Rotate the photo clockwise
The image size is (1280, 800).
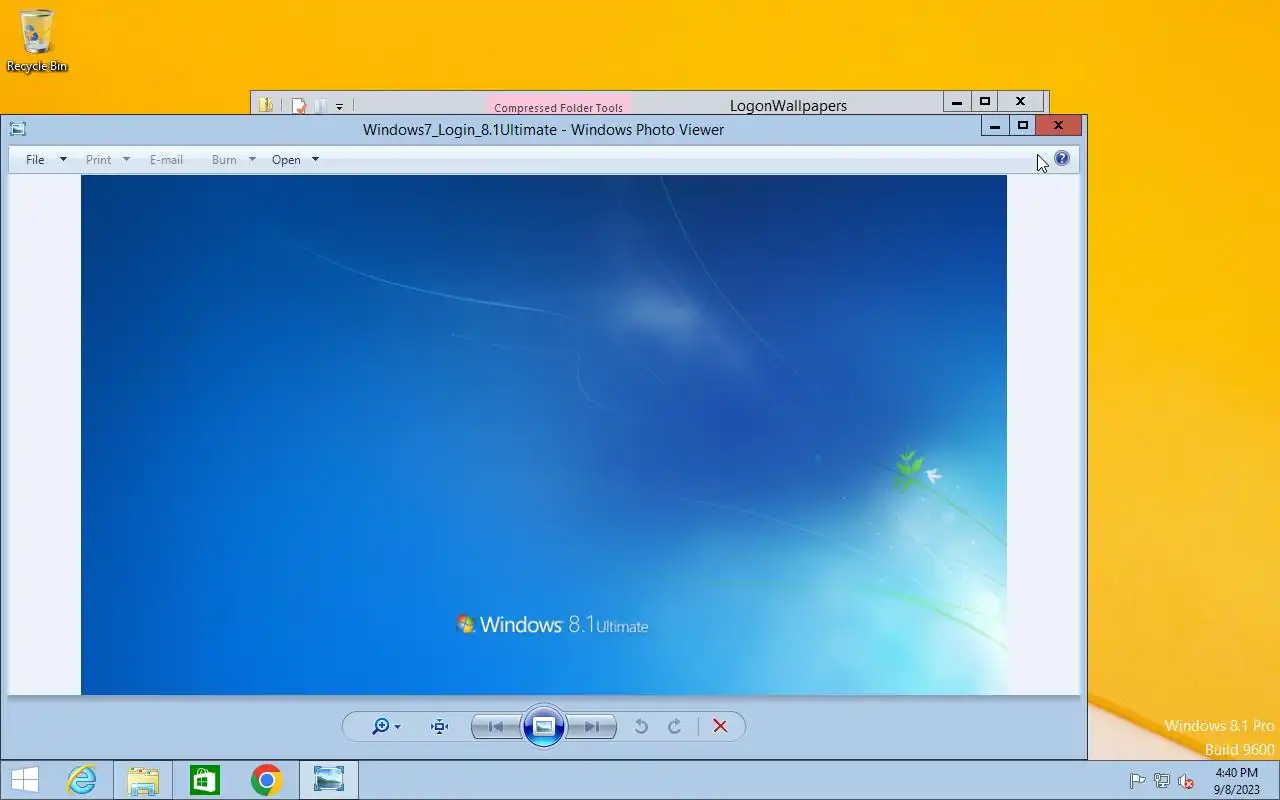point(675,727)
